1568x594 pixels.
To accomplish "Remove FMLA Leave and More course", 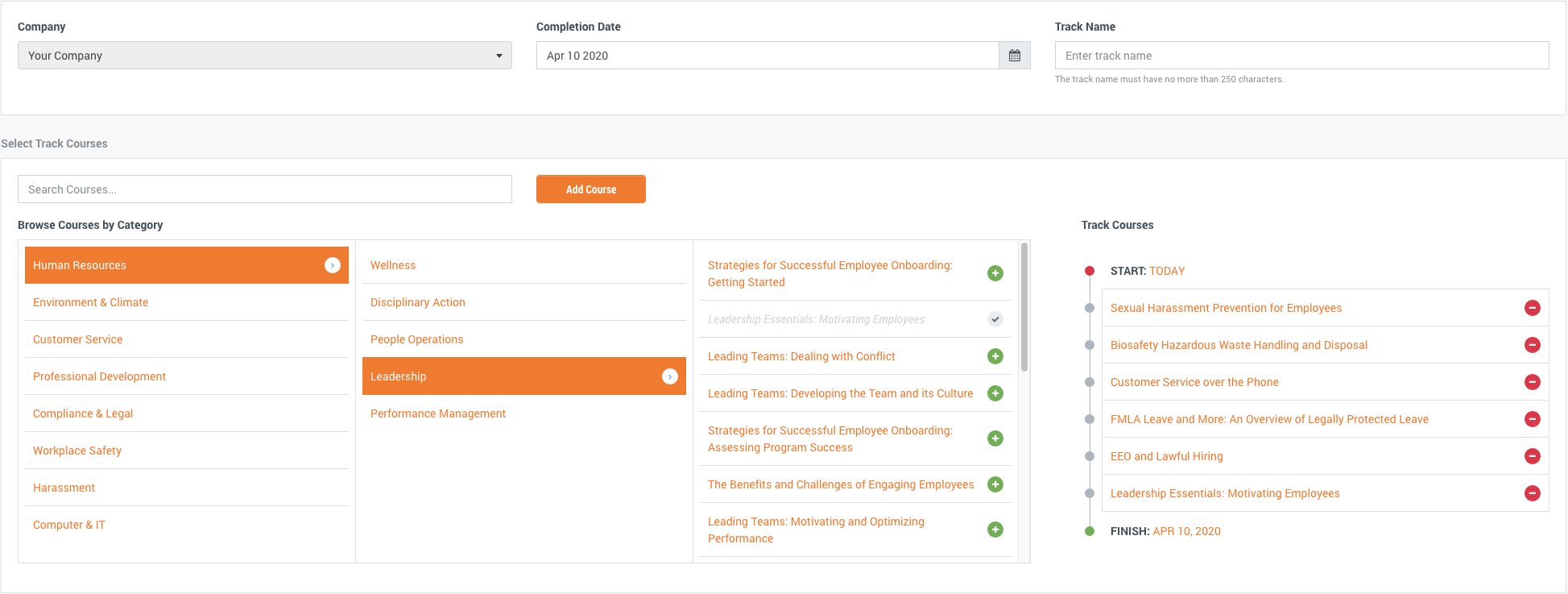I will pos(1532,419).
